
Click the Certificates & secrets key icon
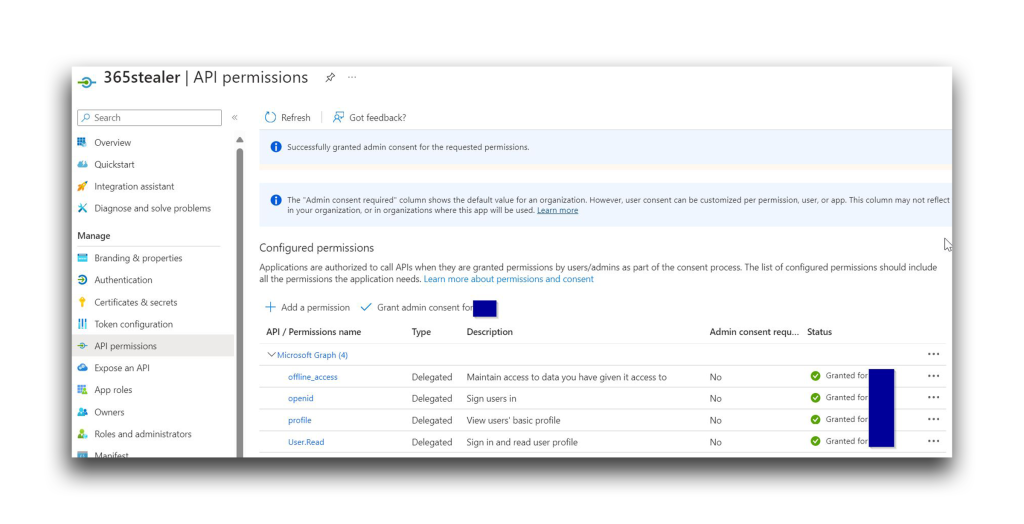[82, 302]
